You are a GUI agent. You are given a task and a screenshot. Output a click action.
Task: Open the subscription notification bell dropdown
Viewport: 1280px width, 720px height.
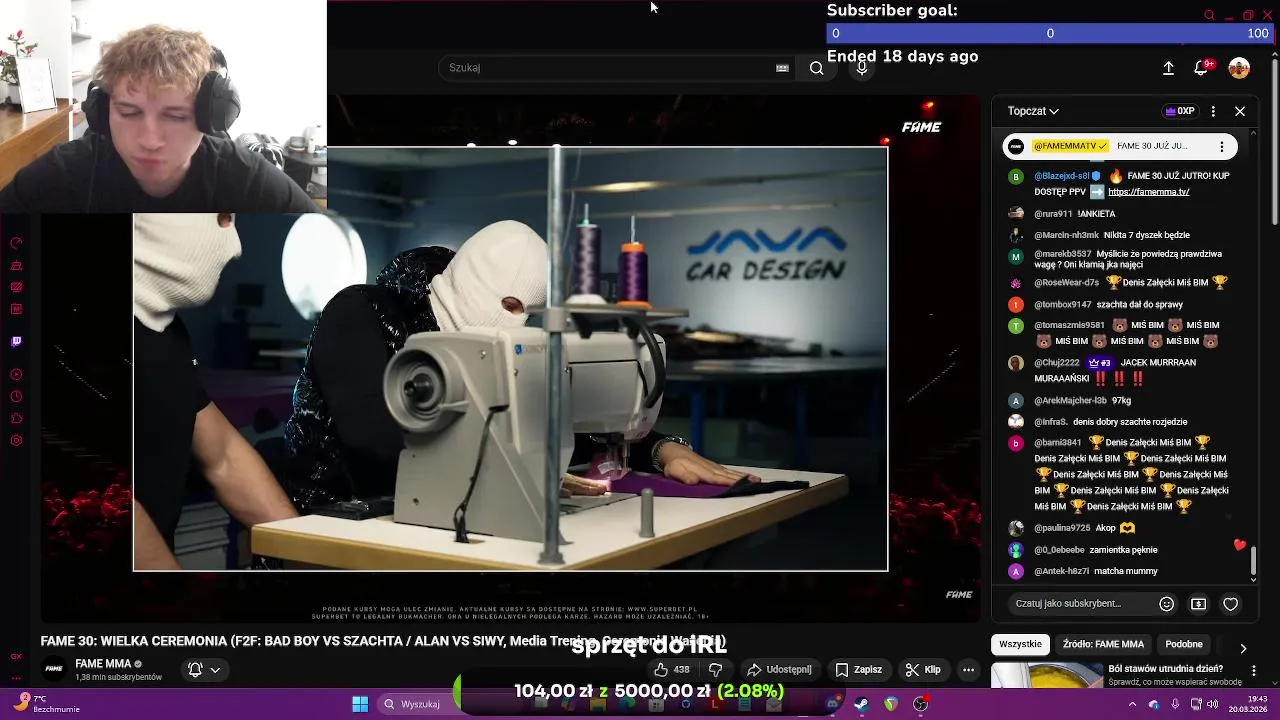tap(204, 670)
